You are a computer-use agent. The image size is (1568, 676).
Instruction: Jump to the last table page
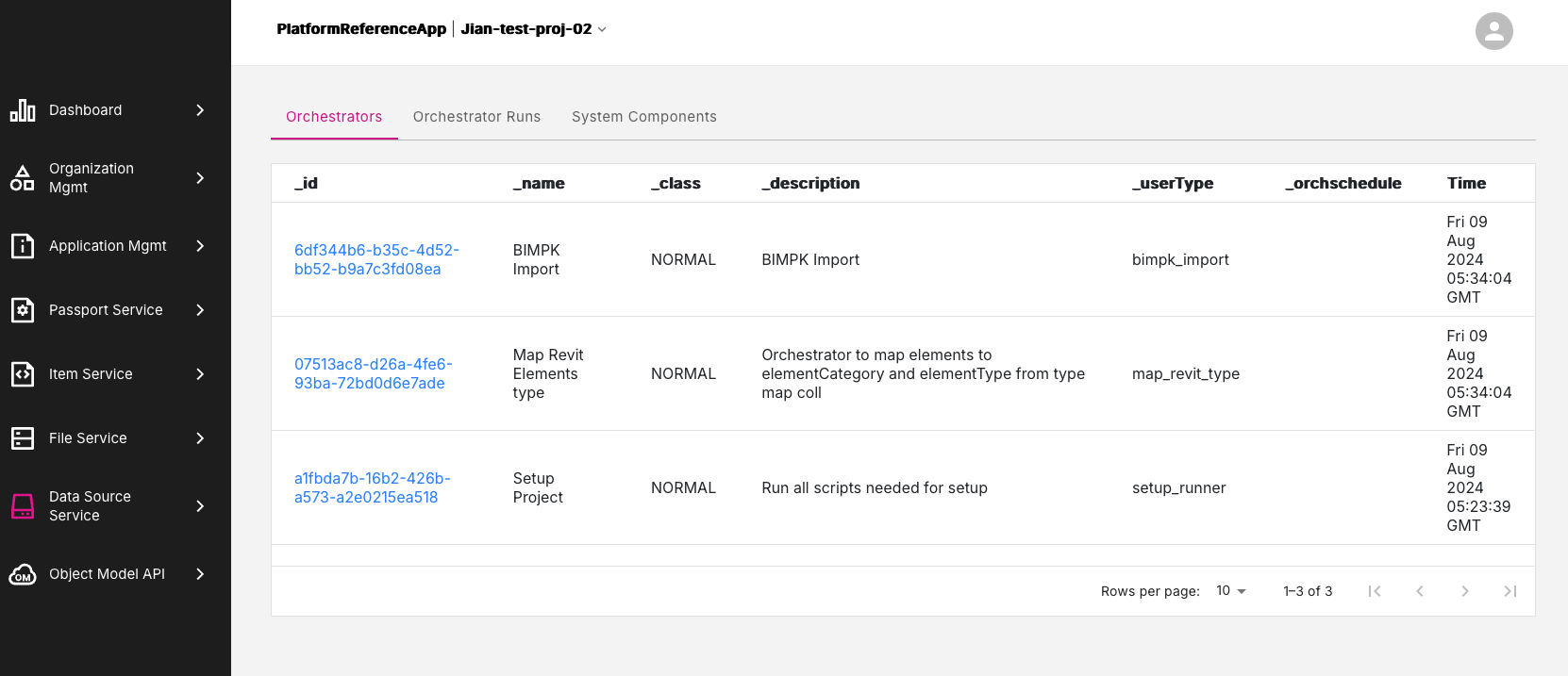click(1510, 591)
